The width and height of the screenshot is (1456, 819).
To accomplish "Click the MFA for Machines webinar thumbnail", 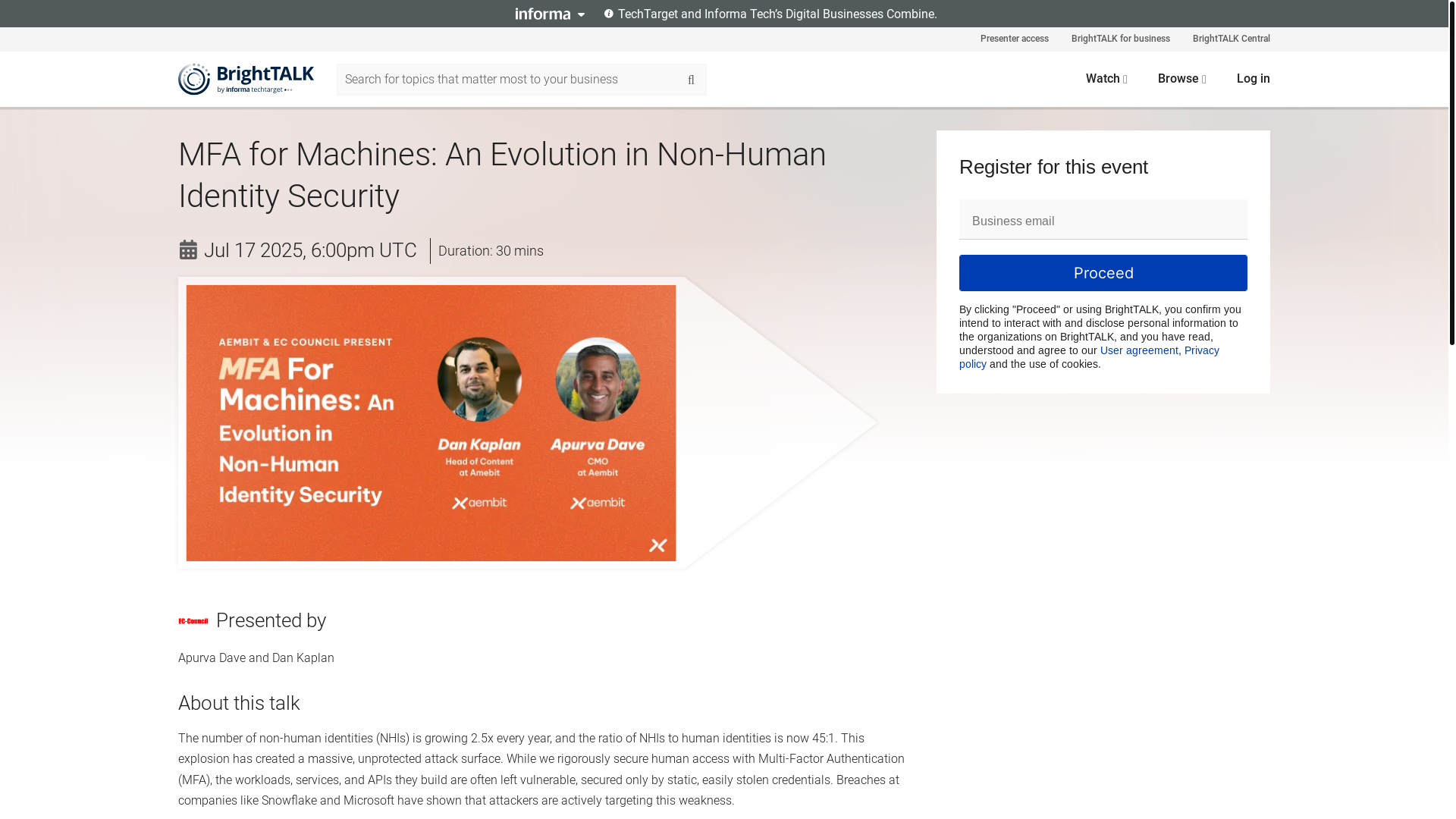I will 431,423.
